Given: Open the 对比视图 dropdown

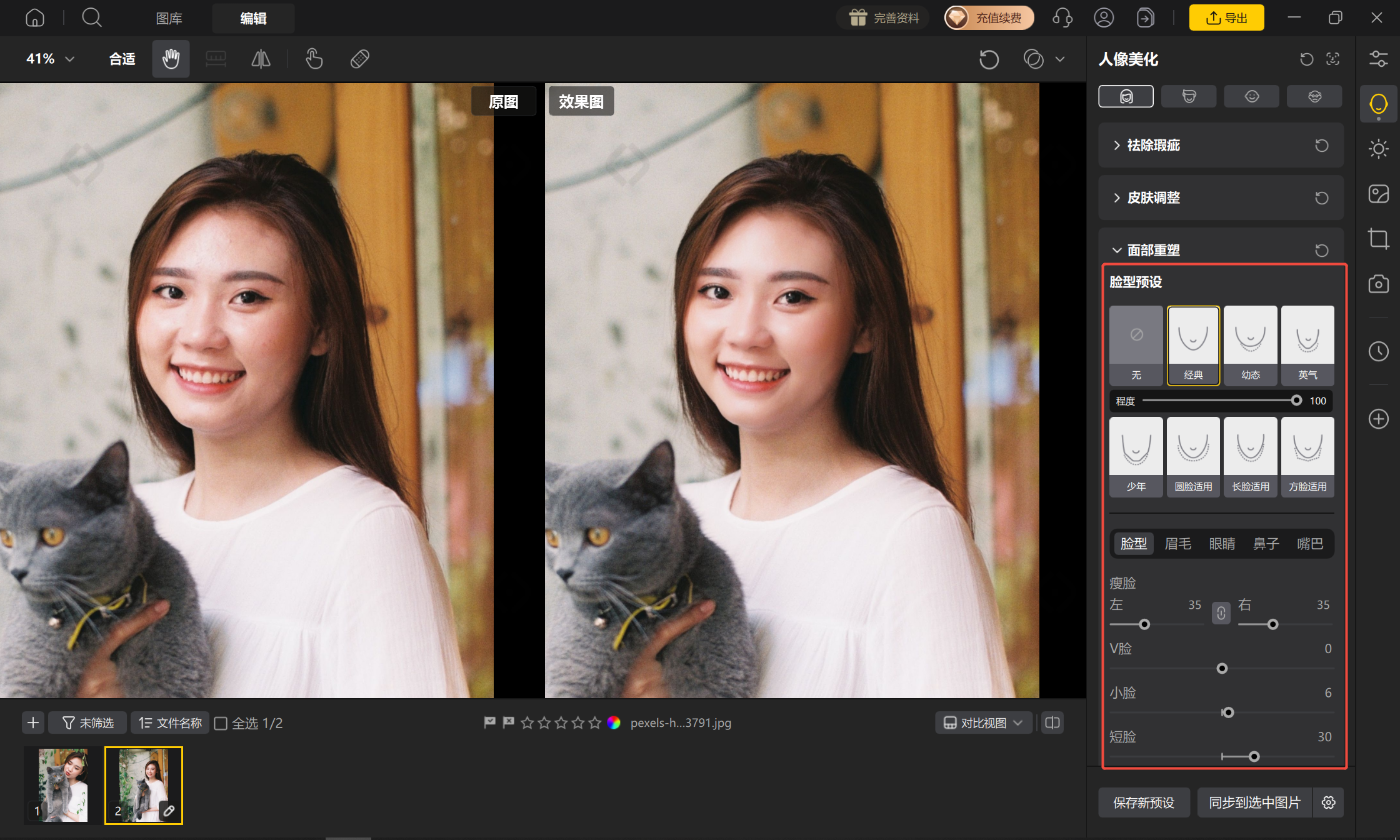Looking at the screenshot, I should coord(983,722).
